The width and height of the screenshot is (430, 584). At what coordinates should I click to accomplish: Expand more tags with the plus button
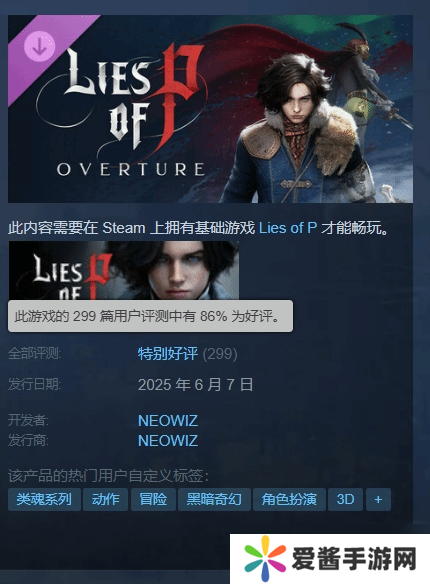[x=378, y=499]
